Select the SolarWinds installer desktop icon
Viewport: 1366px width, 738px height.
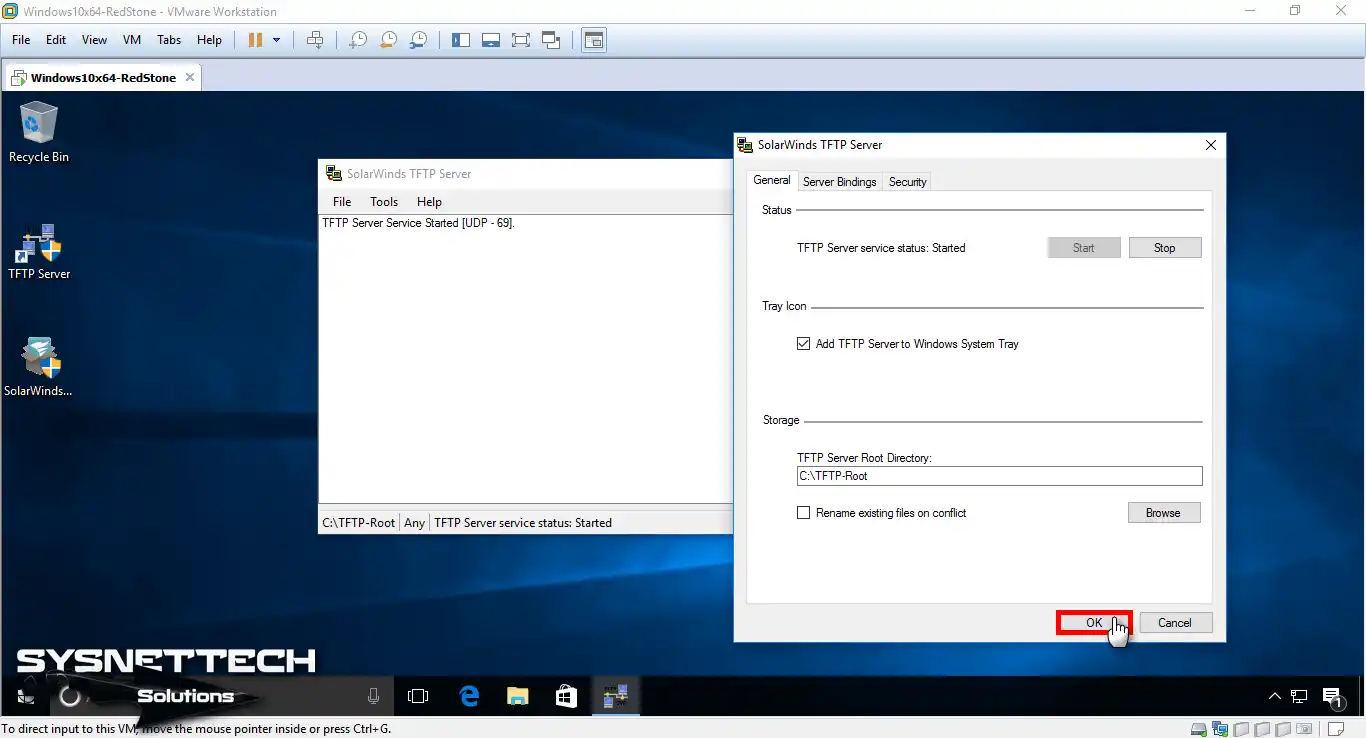39,368
